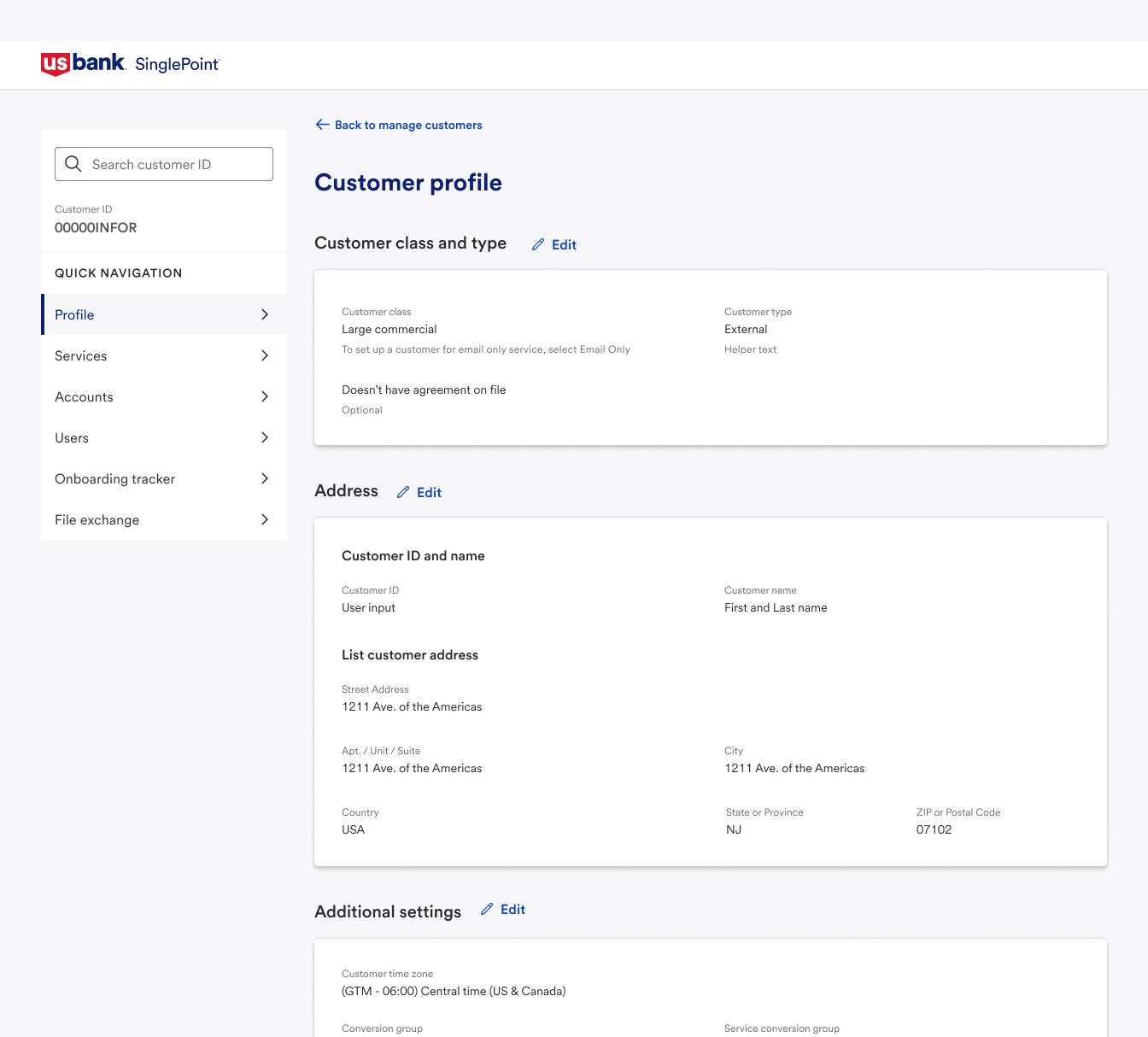The image size is (1148, 1037).
Task: Click pencil icon beside Additional settings
Action: pyautogui.click(x=487, y=909)
